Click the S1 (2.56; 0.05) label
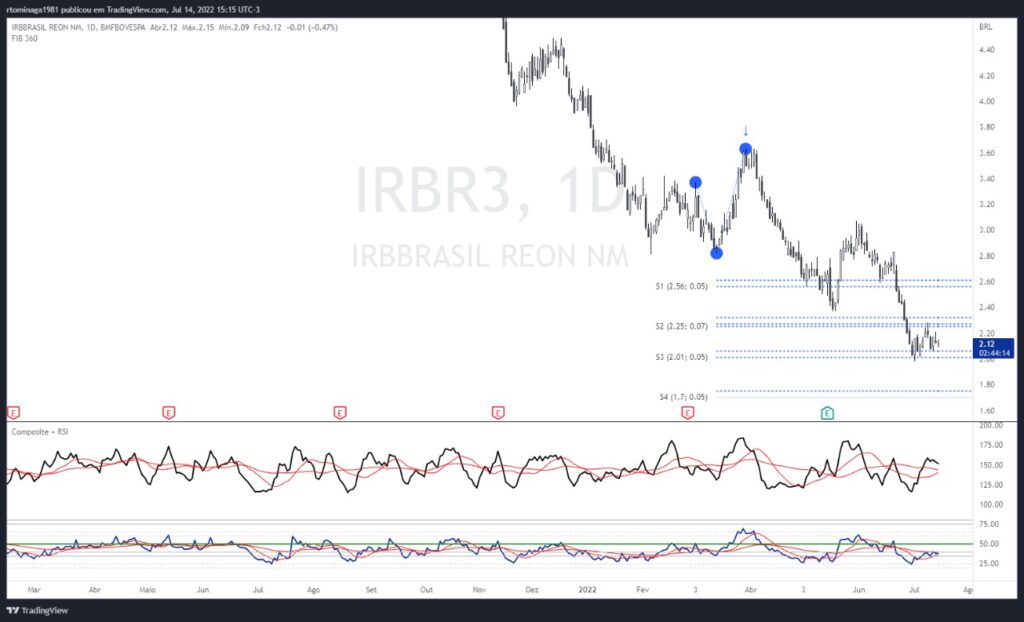This screenshot has width=1024, height=622. (x=681, y=286)
